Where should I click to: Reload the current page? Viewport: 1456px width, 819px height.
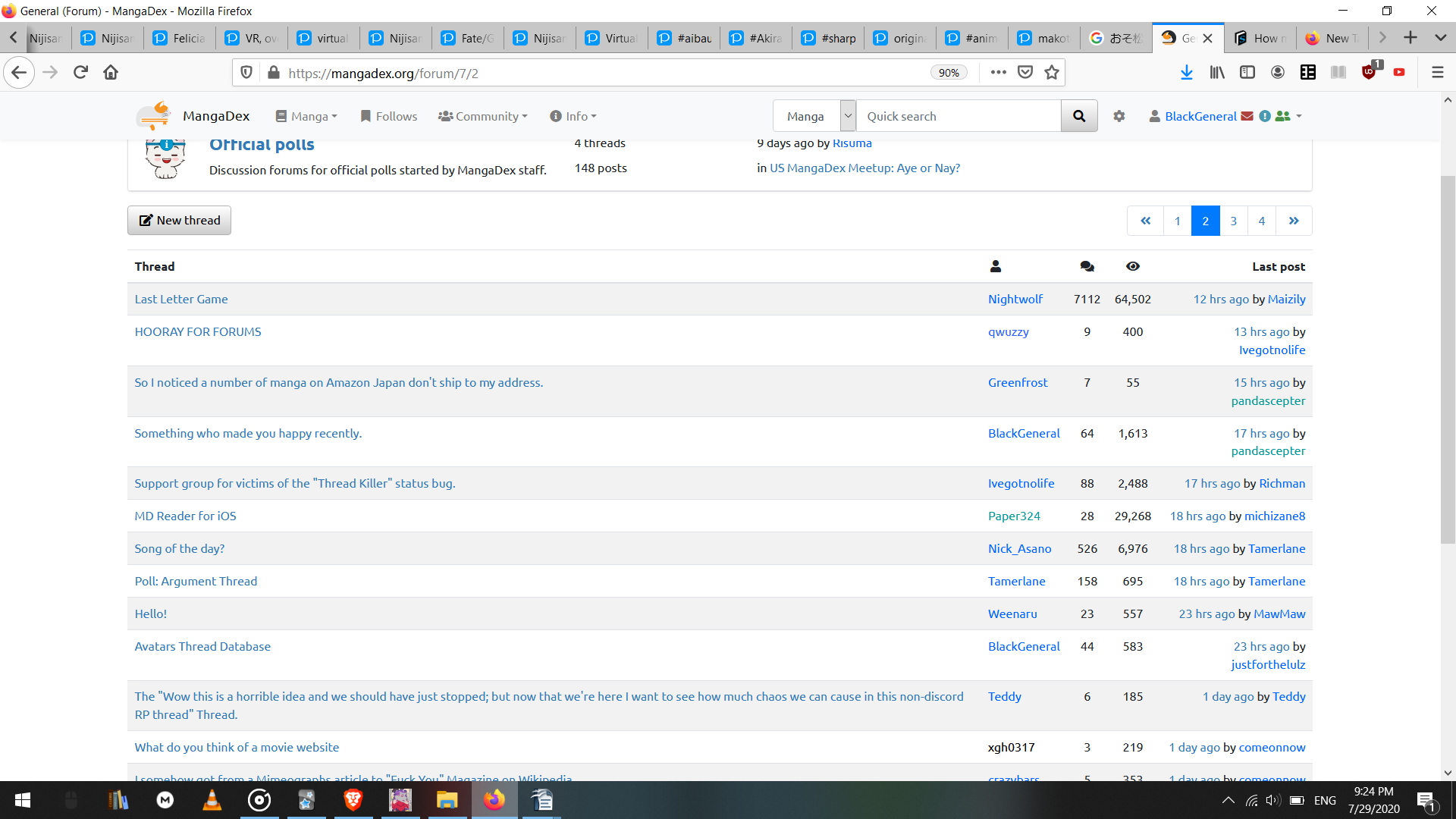click(x=80, y=73)
